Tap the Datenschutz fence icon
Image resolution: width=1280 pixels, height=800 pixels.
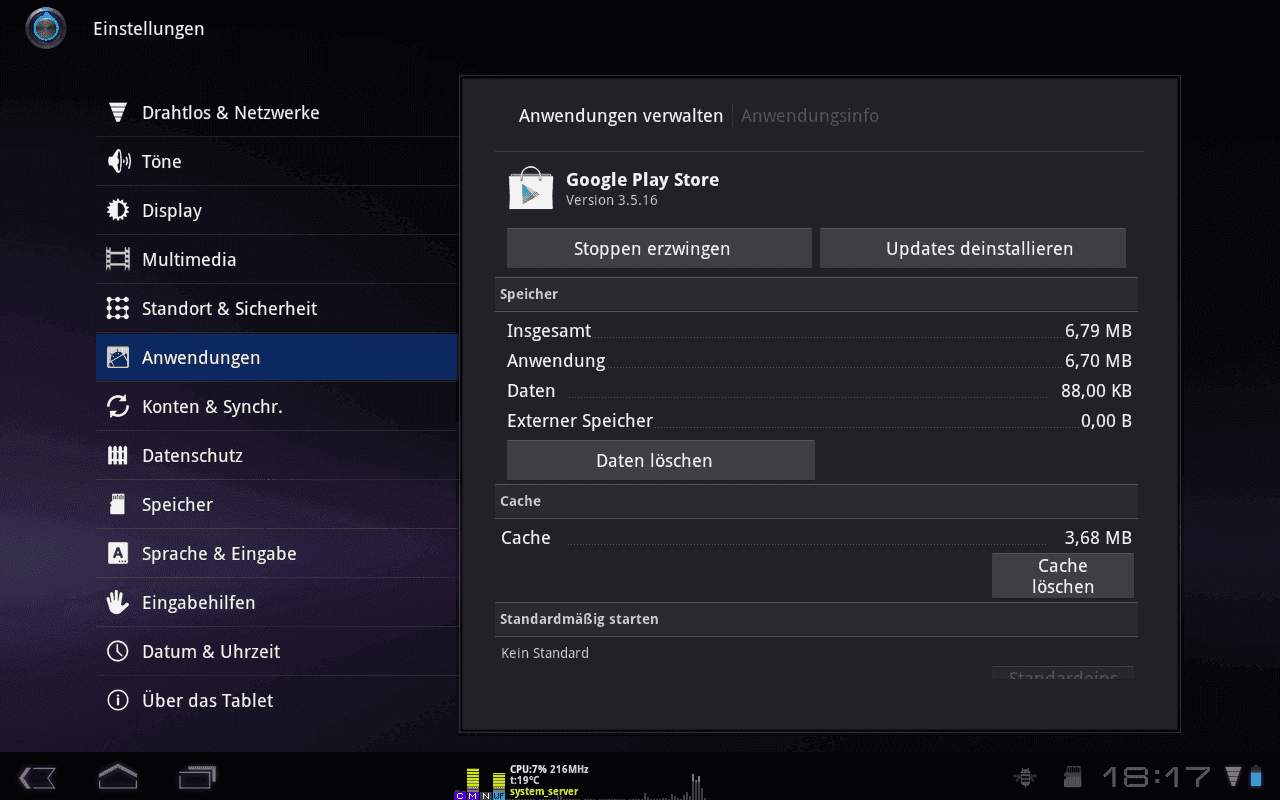point(118,455)
